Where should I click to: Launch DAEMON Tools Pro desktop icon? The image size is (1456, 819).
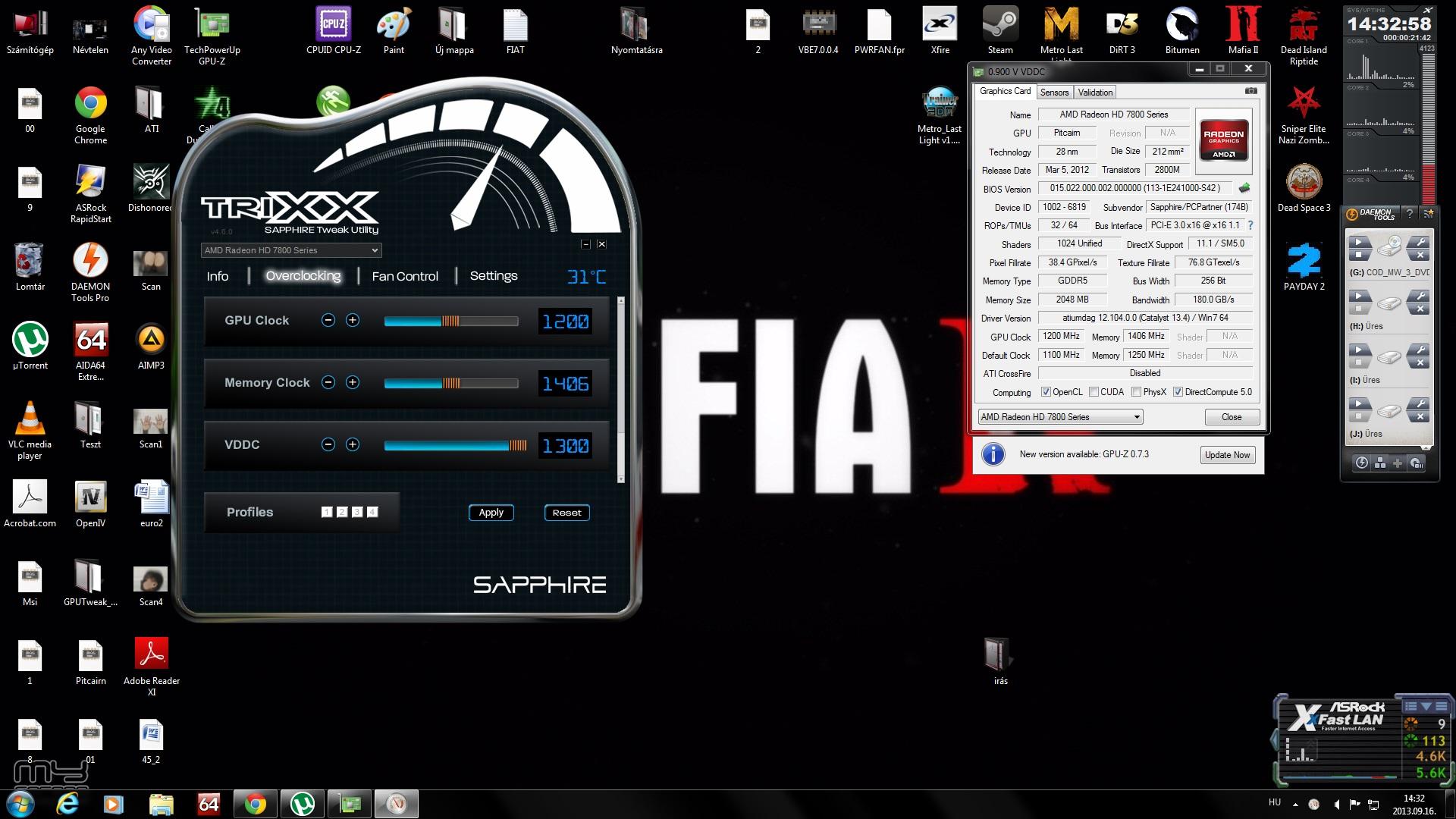91,273
